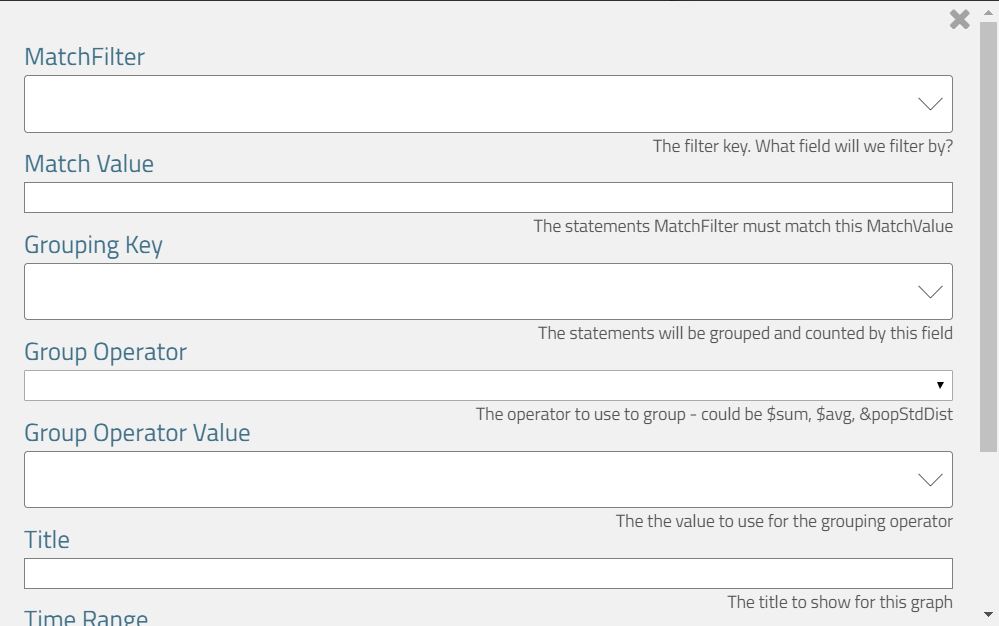This screenshot has height=626, width=999.
Task: Click the Match Value text input
Action: [488, 197]
